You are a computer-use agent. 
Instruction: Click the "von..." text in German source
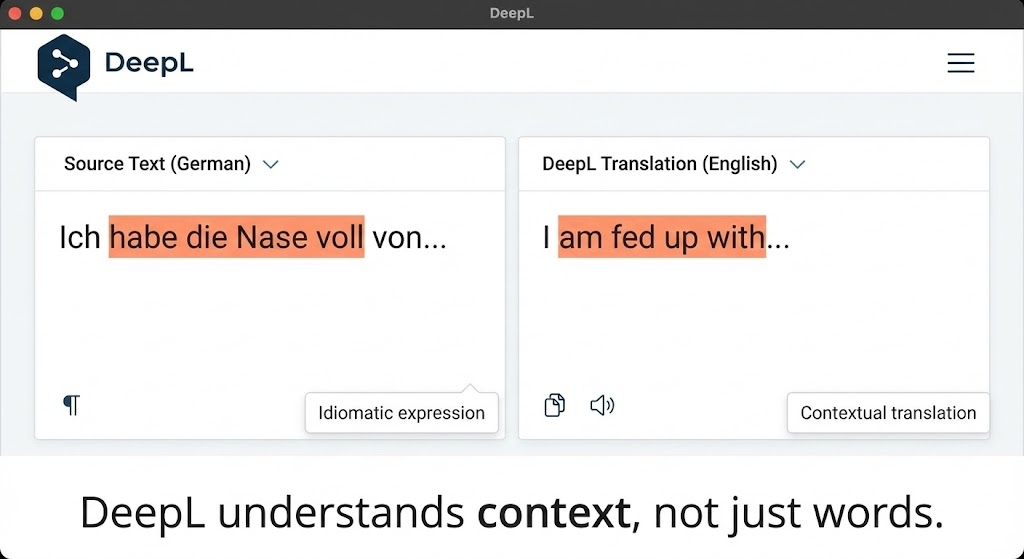click(x=409, y=237)
